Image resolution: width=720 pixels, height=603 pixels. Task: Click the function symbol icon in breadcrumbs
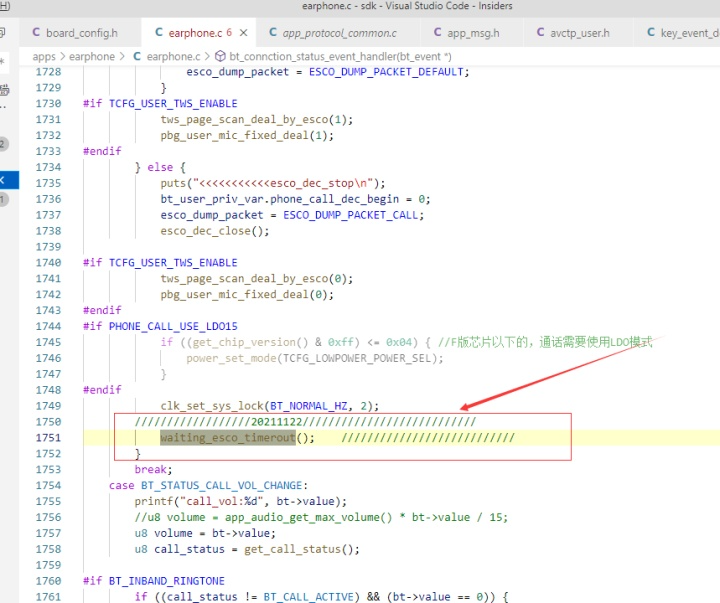[x=220, y=56]
